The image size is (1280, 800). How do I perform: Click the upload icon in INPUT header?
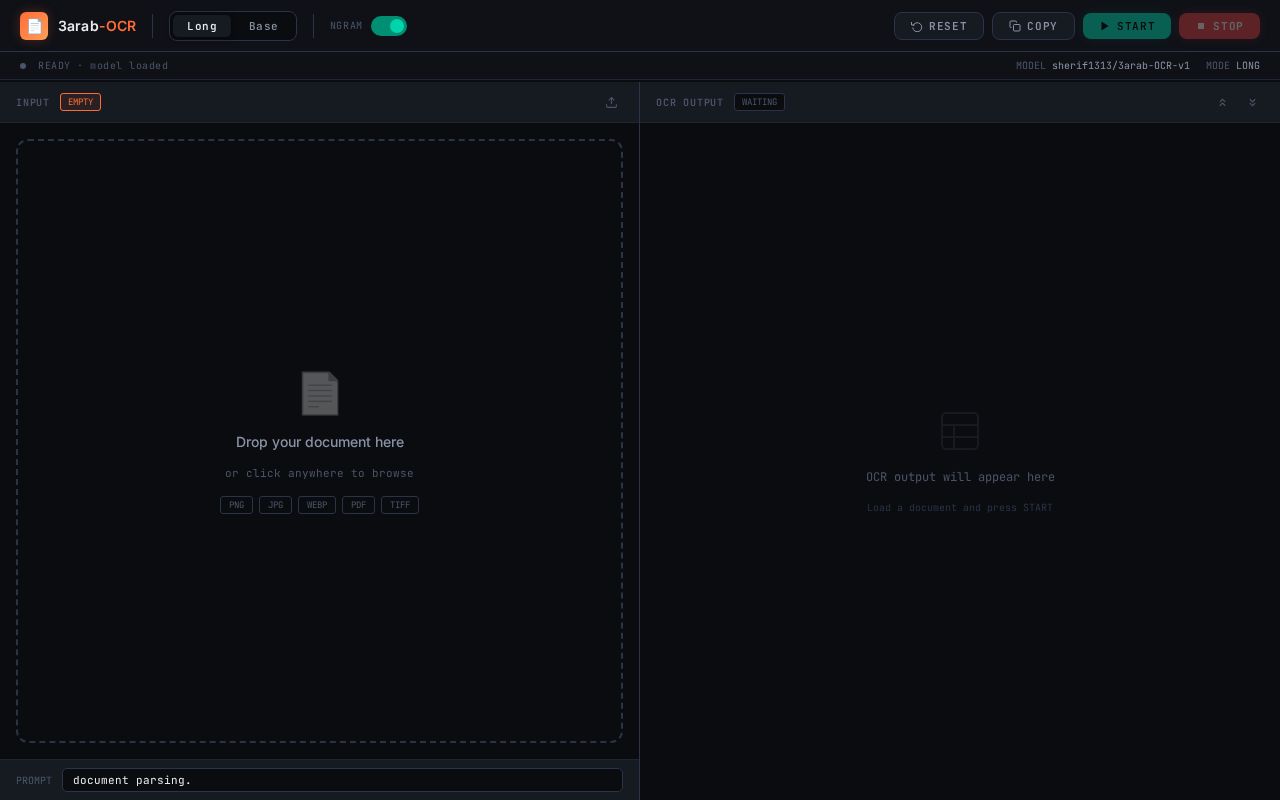click(611, 102)
